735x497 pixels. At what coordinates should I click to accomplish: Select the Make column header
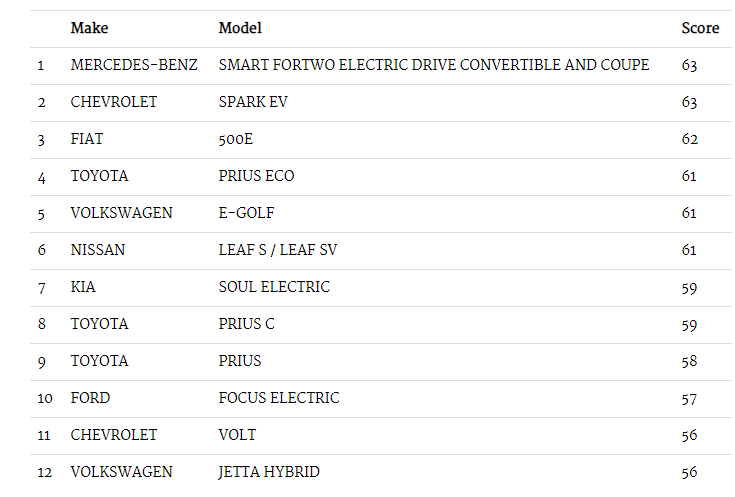click(x=89, y=28)
